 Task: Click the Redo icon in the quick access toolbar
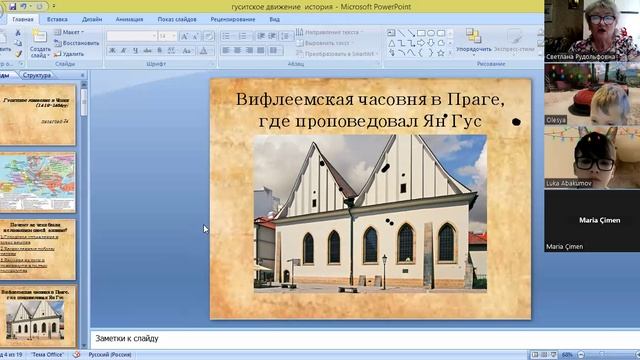coord(40,7)
